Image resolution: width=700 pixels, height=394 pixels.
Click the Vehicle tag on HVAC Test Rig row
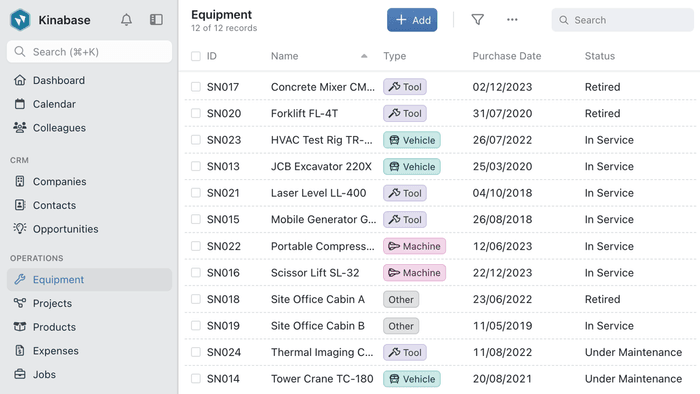pyautogui.click(x=412, y=140)
